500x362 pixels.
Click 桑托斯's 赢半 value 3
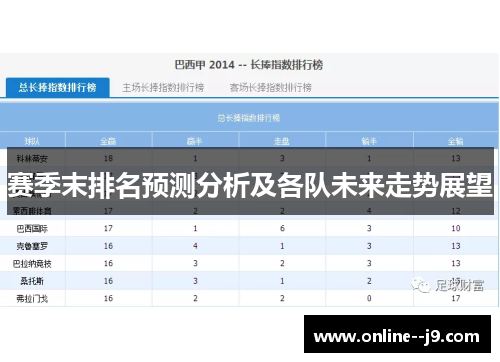[x=195, y=281]
